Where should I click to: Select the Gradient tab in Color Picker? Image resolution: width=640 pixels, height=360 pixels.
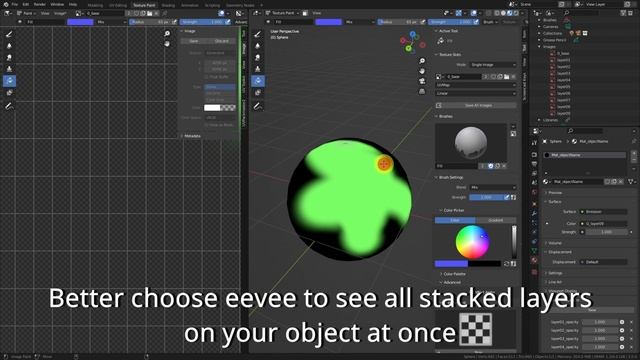click(x=496, y=220)
